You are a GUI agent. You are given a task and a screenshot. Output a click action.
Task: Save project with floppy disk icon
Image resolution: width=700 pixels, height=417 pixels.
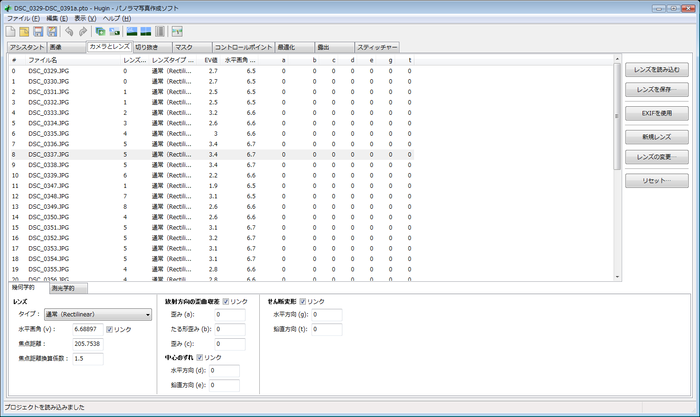pyautogui.click(x=38, y=31)
